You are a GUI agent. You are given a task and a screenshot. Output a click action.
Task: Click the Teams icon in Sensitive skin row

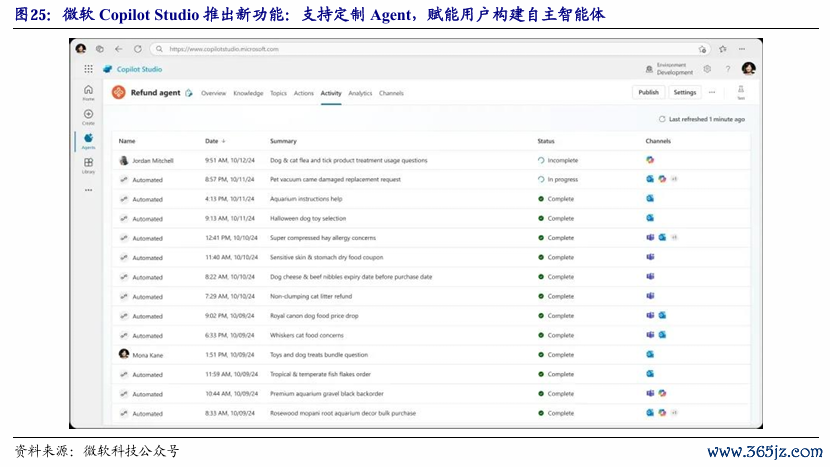650,257
